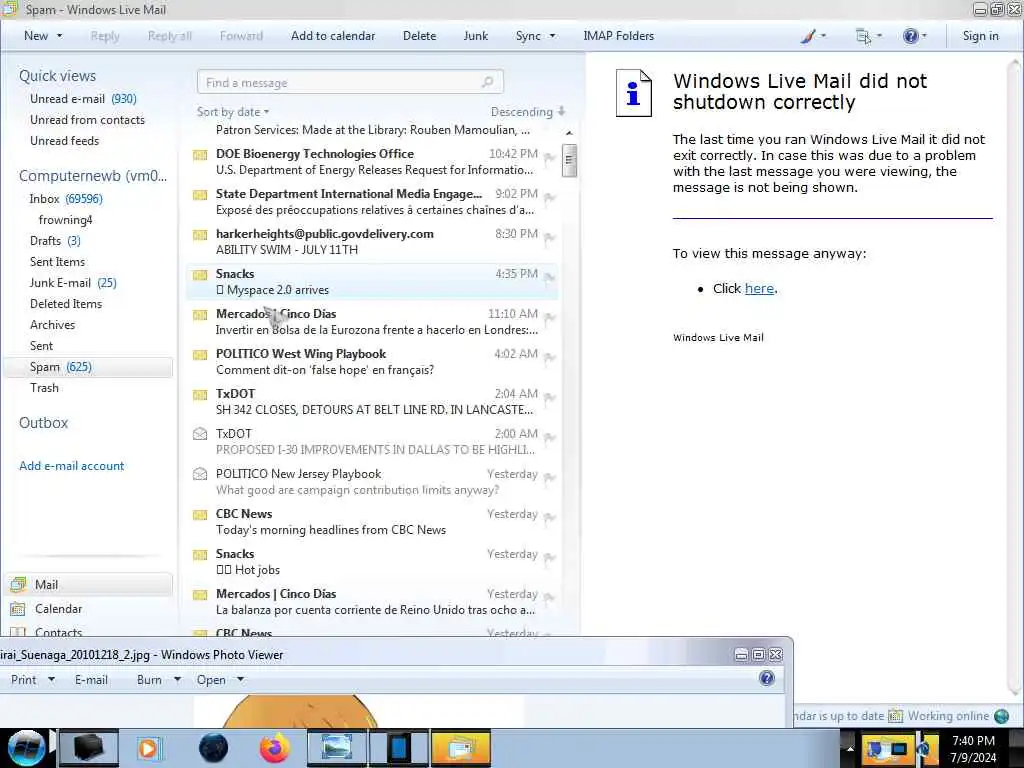Flag the State Department International Media message
The image size is (1024, 768).
point(550,197)
